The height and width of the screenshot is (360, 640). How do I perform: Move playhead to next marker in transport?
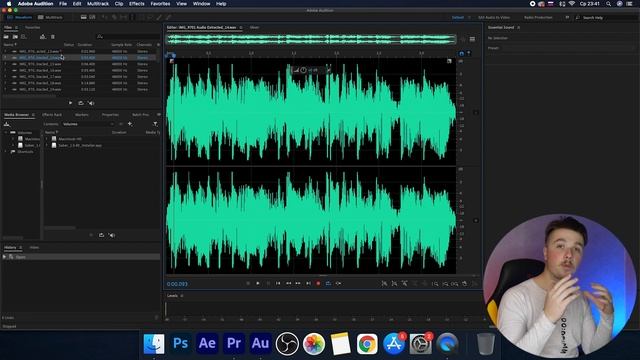point(309,283)
